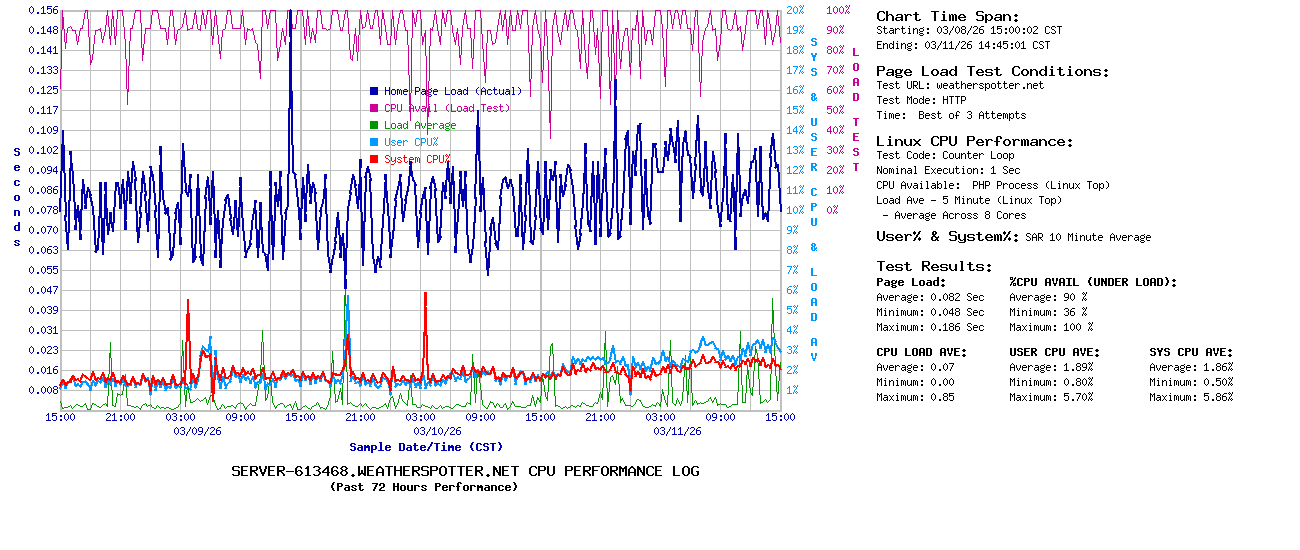Click the blue Home Page Load legend swatch
1300x550 pixels.
[x=374, y=91]
